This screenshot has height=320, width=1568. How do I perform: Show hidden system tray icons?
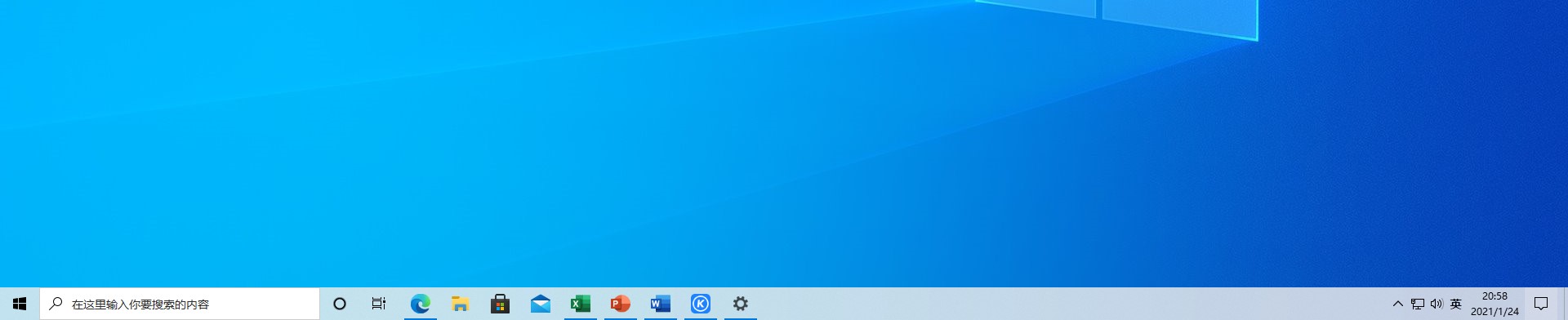(x=1397, y=304)
